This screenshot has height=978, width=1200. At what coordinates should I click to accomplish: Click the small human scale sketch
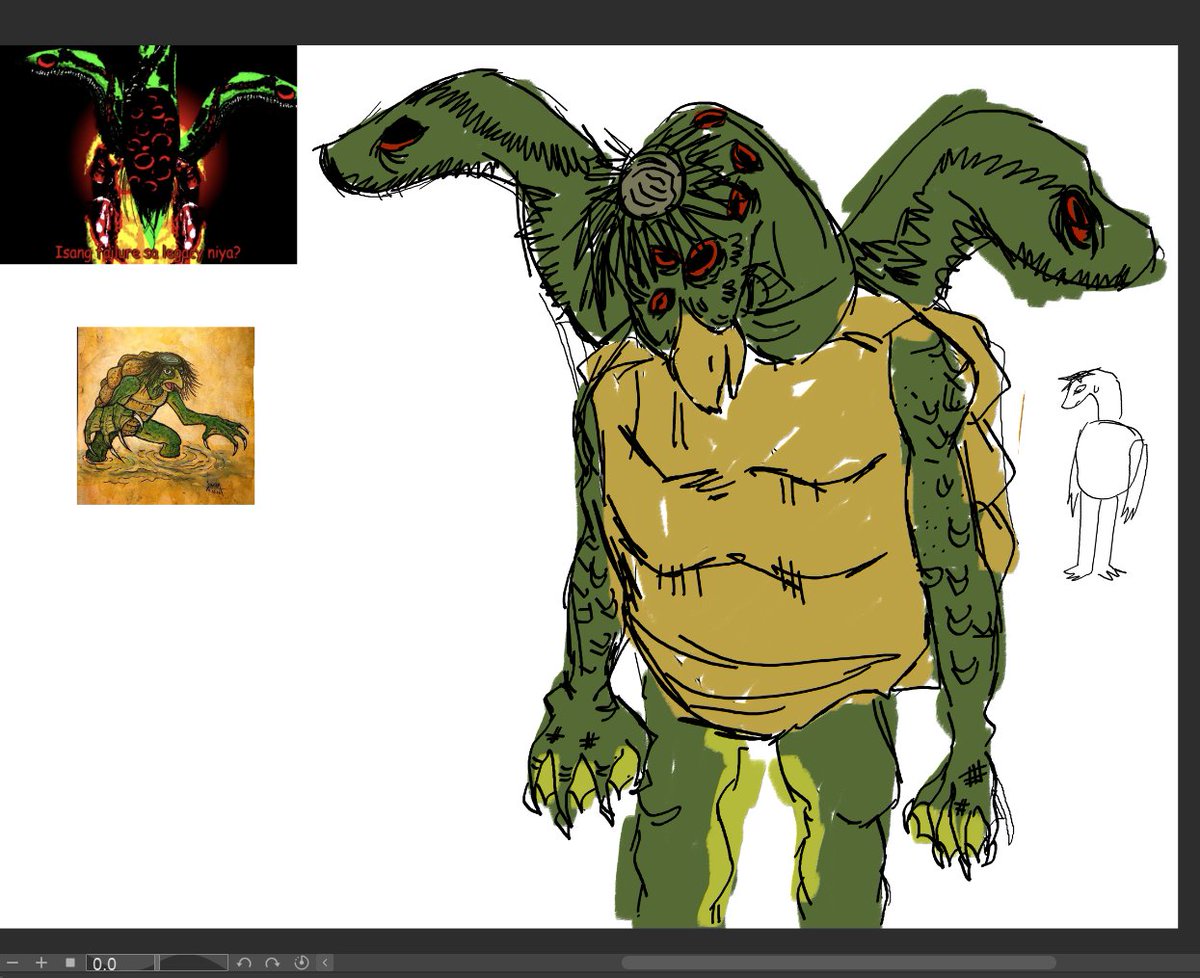pyautogui.click(x=1103, y=474)
